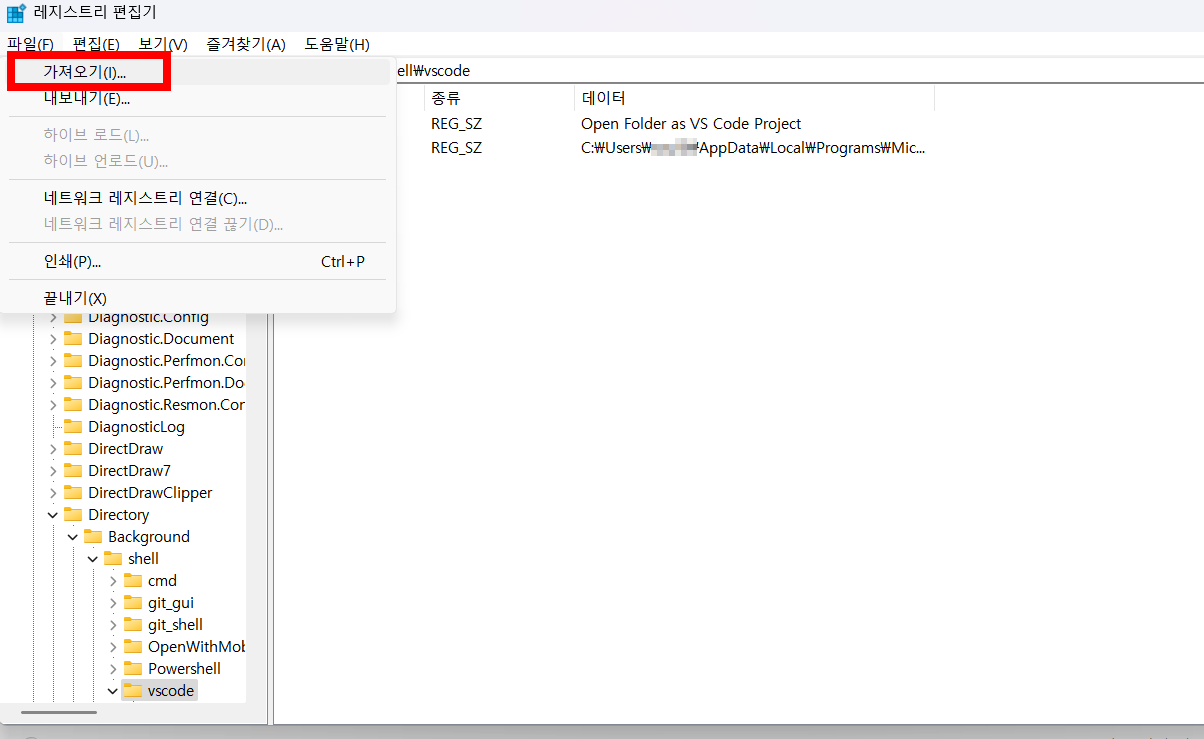Screen dimensions: 1204x739
Task: Open the 파일(F) menu
Action: 31,44
